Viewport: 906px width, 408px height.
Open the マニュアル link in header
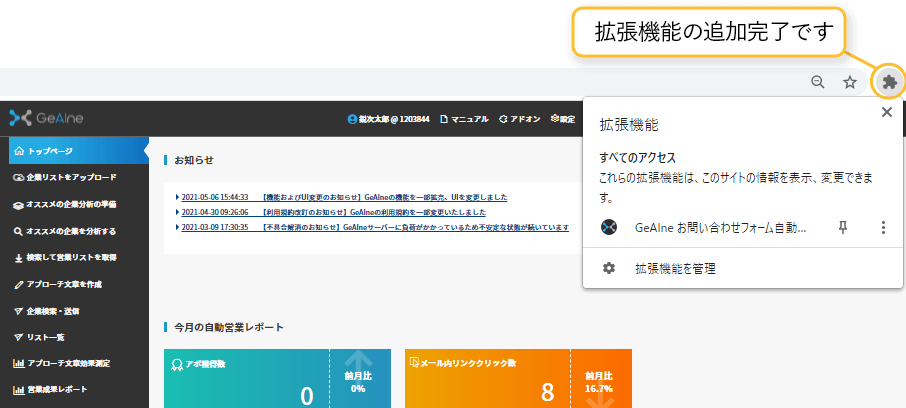pyautogui.click(x=464, y=119)
